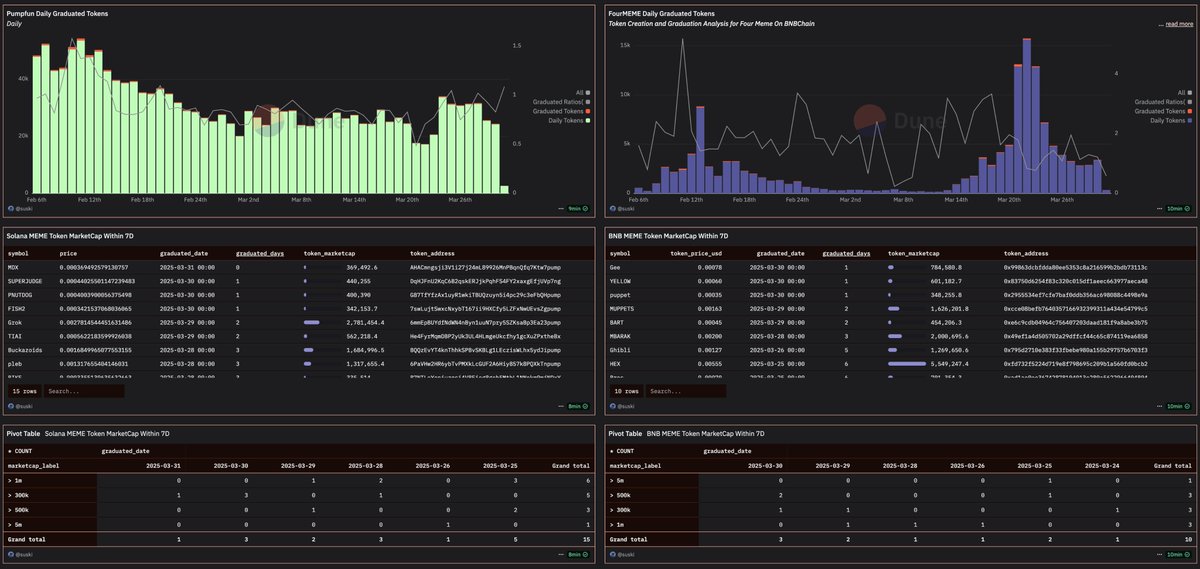
Task: Search within the BNB MEME table
Action: 685,391
